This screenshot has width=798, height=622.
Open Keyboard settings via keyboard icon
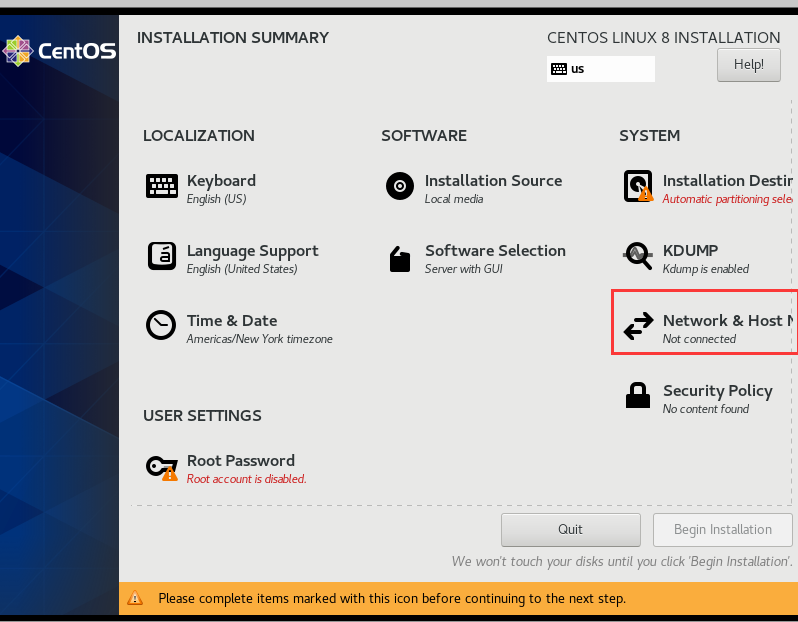coord(162,186)
